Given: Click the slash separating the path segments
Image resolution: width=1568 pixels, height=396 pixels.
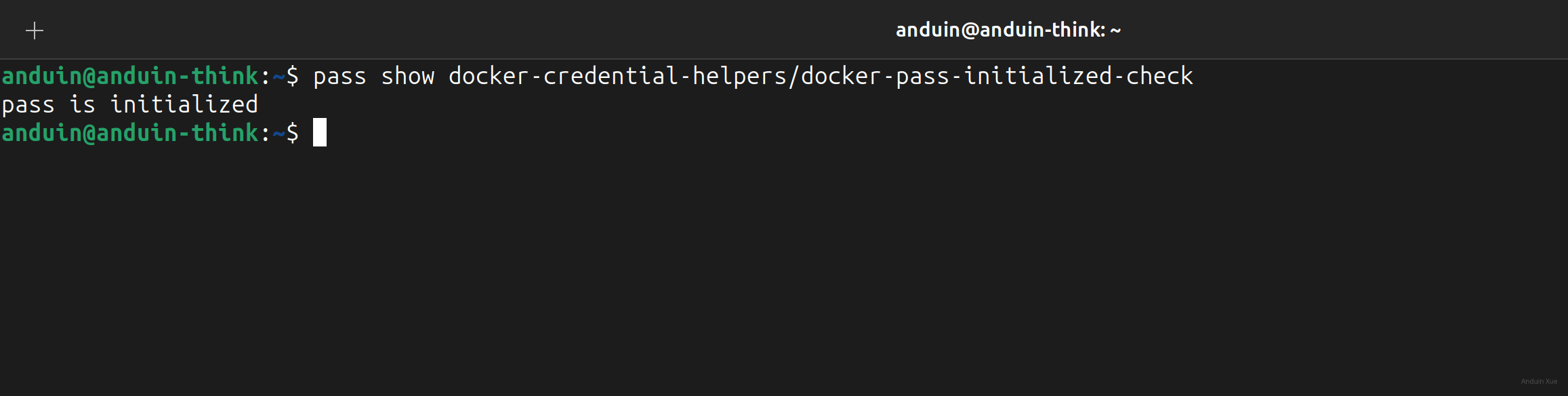Looking at the screenshot, I should (x=793, y=76).
